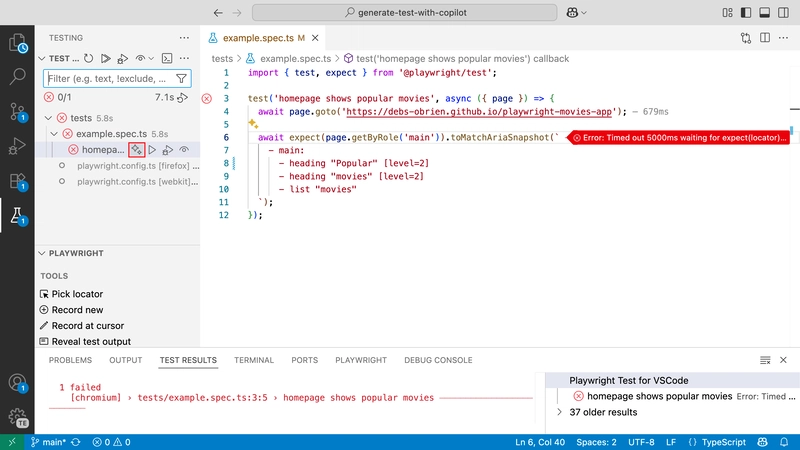Open the Testing flask icon in activity bar
The width and height of the screenshot is (800, 450).
tap(17, 214)
